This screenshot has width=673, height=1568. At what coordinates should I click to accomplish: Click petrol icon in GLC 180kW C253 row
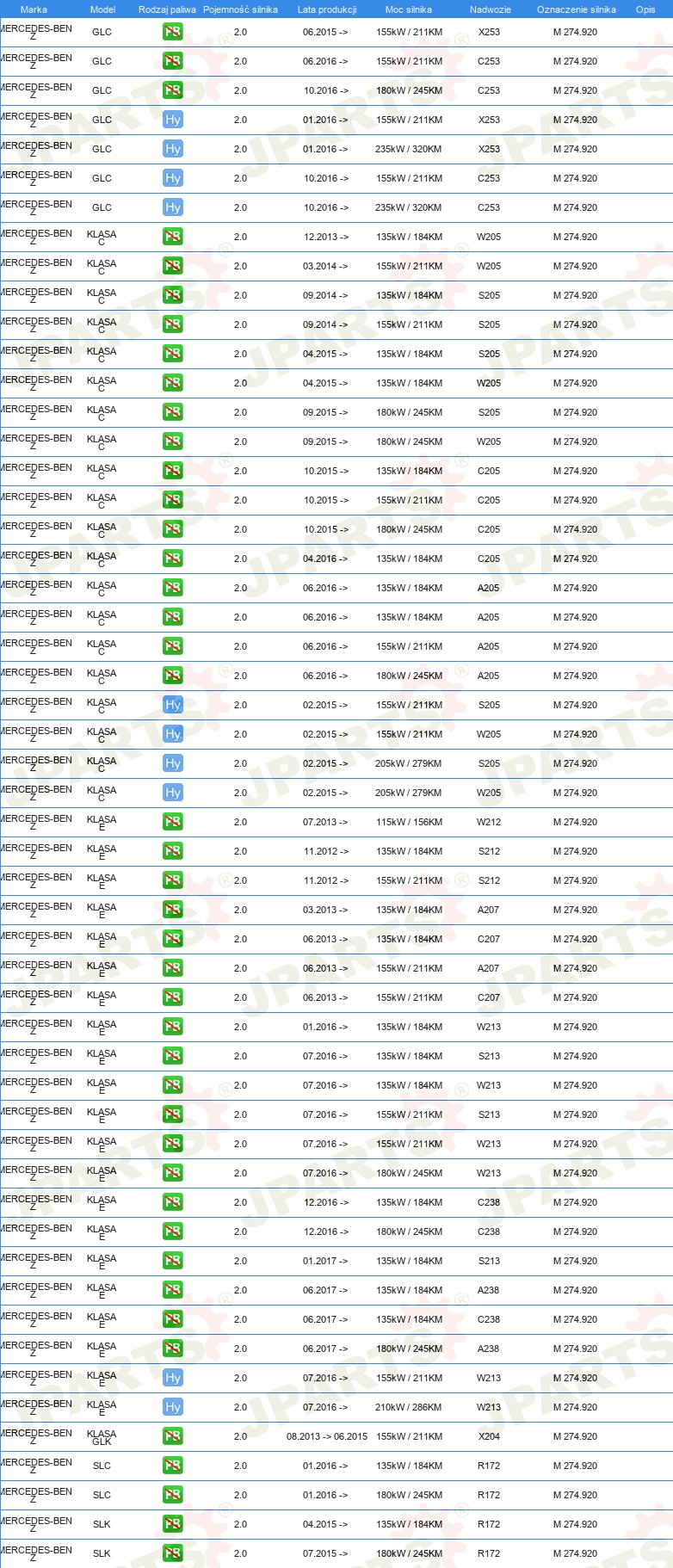pos(172,90)
